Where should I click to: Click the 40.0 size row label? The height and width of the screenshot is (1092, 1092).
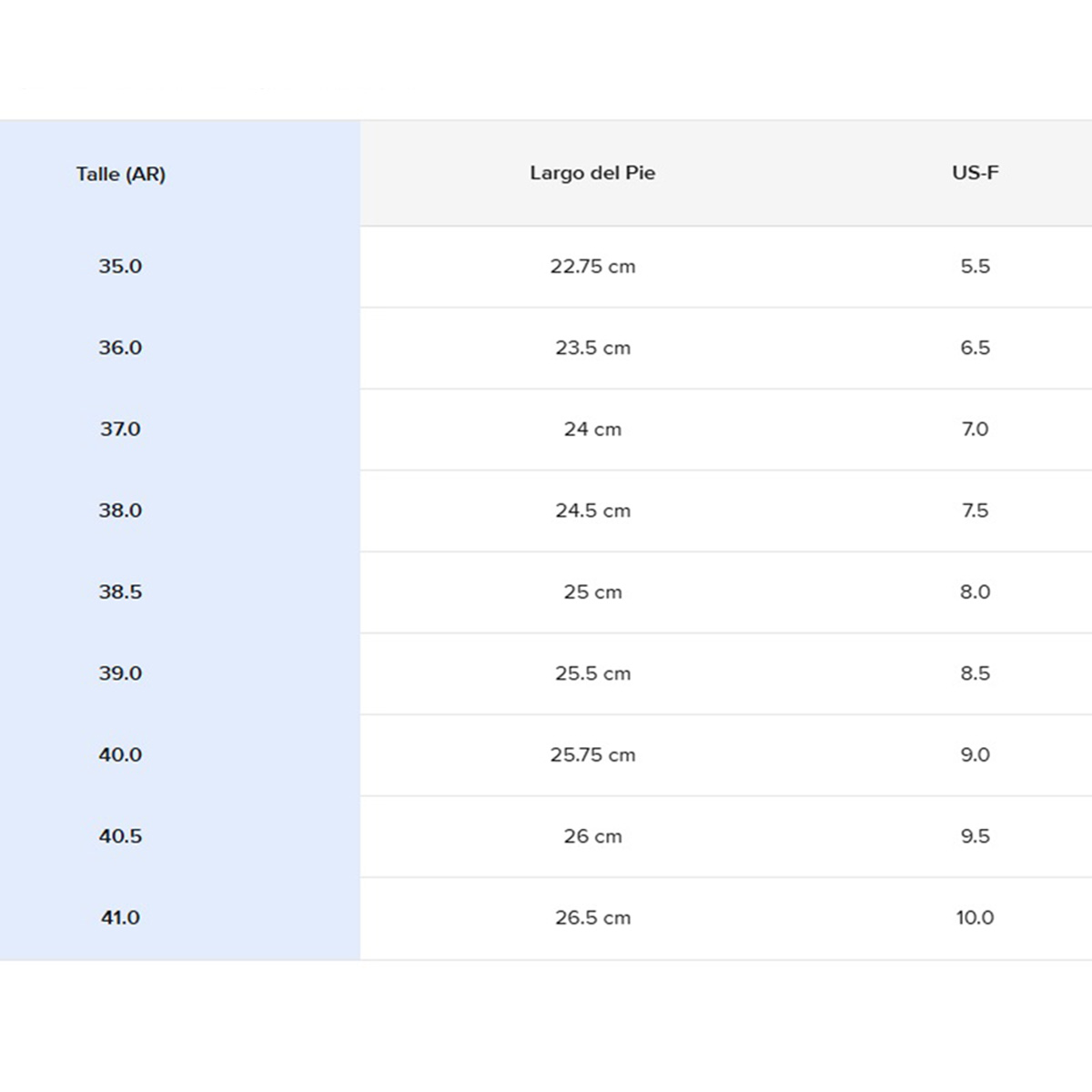tap(120, 754)
